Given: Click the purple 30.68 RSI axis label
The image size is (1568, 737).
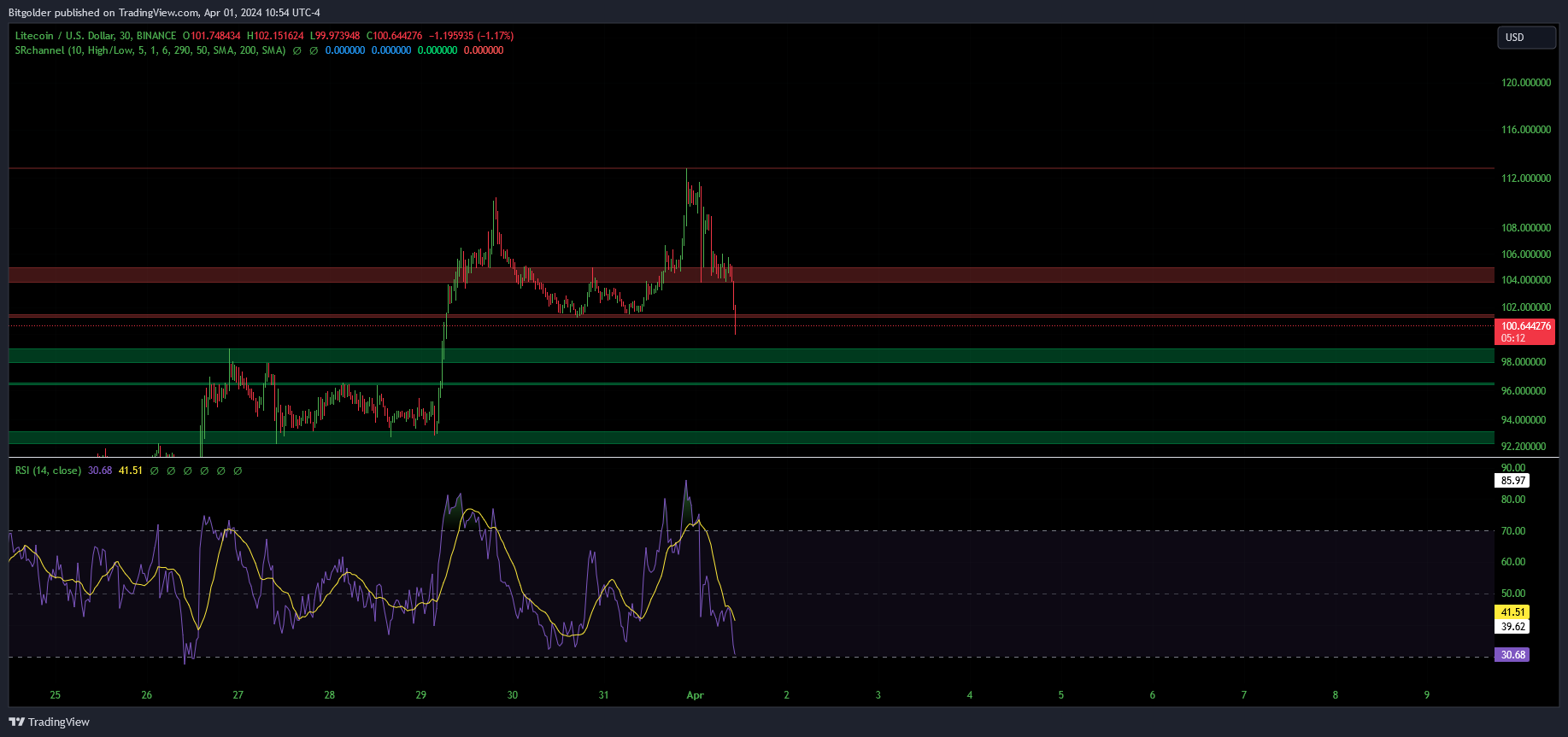Looking at the screenshot, I should pos(1513,655).
